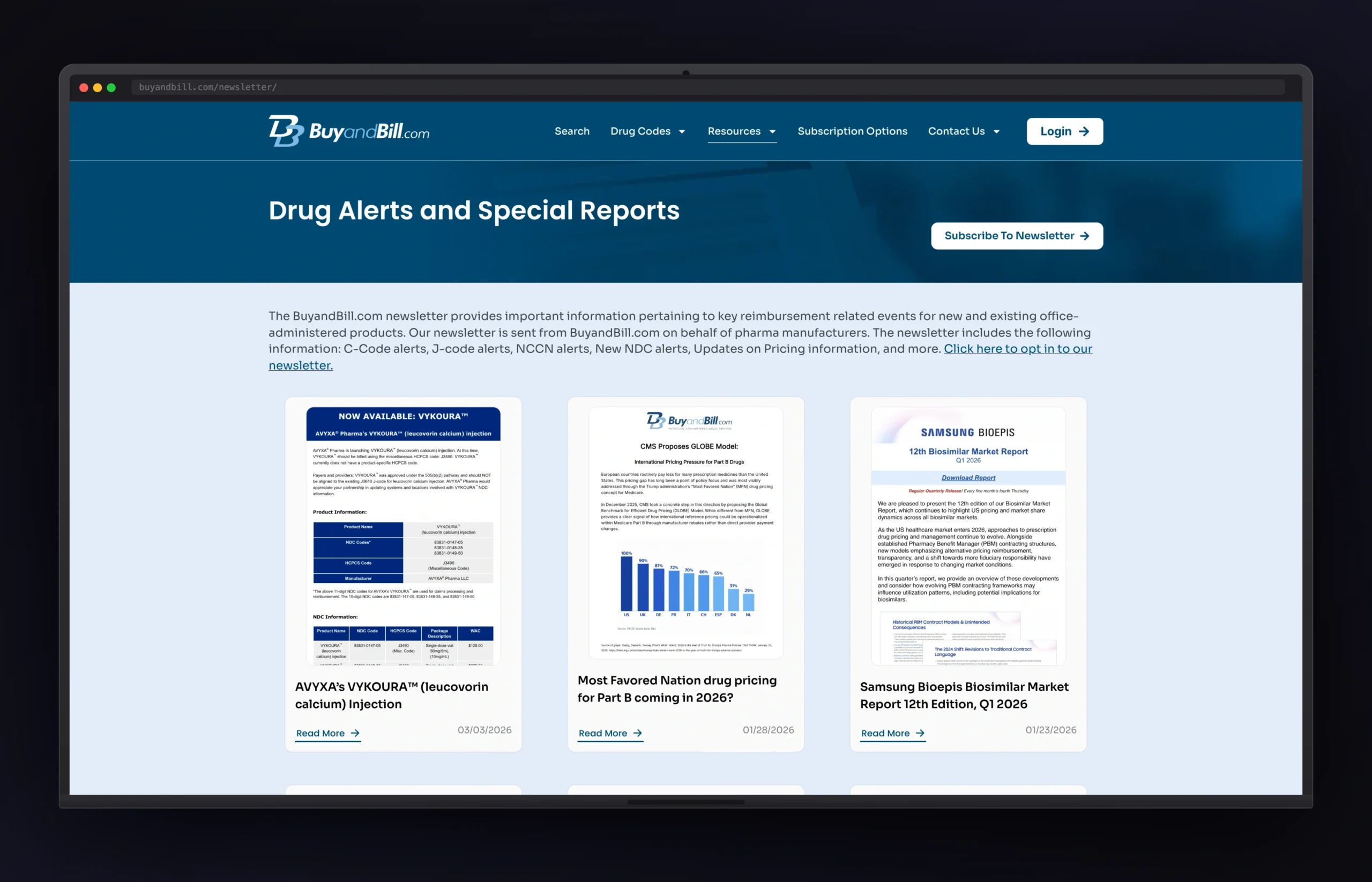Click the BuyandBill.com logo icon
Viewport: 1372px width, 882px height.
286,131
